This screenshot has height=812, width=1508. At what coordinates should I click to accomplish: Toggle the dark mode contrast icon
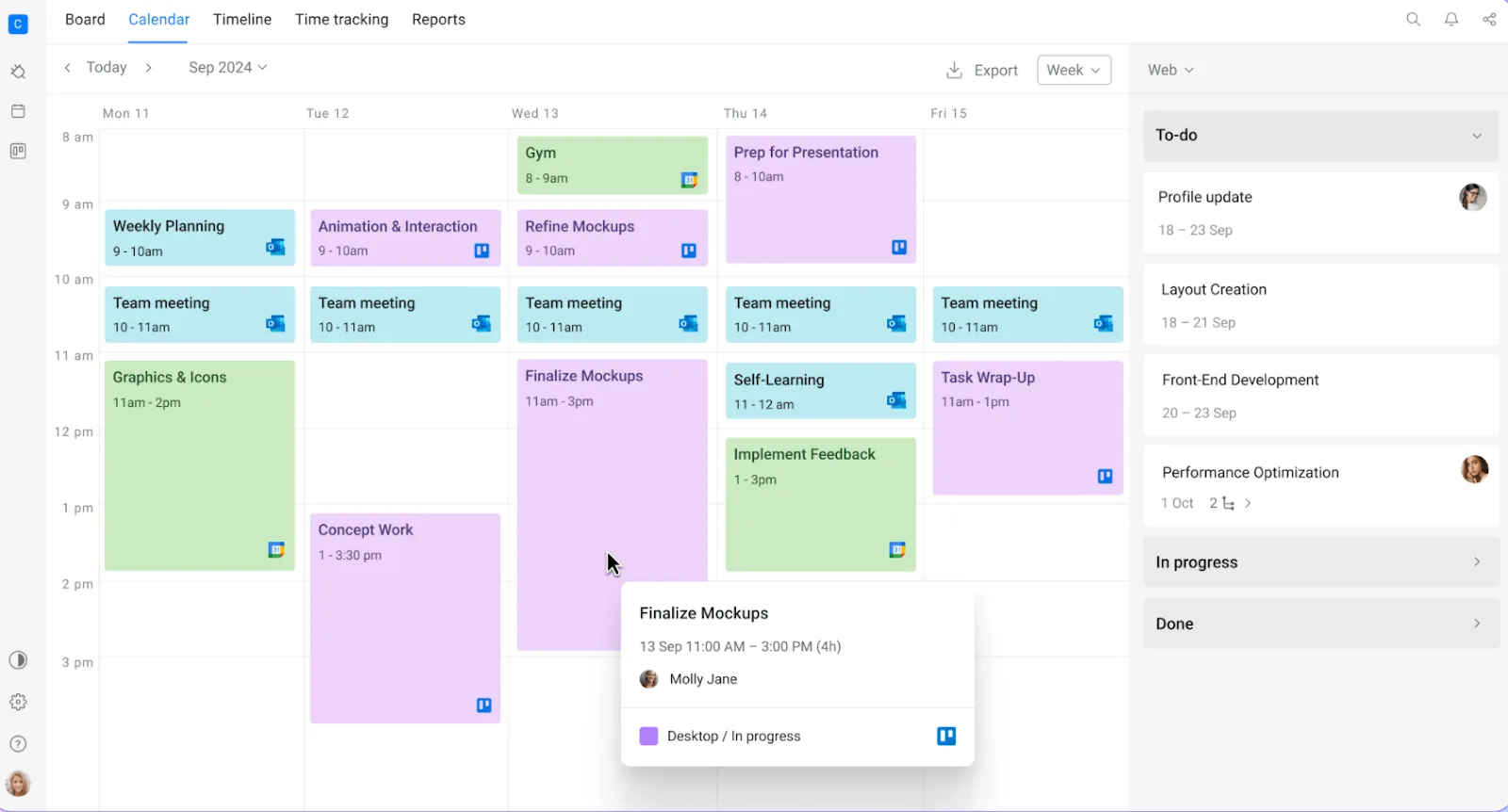pyautogui.click(x=18, y=659)
